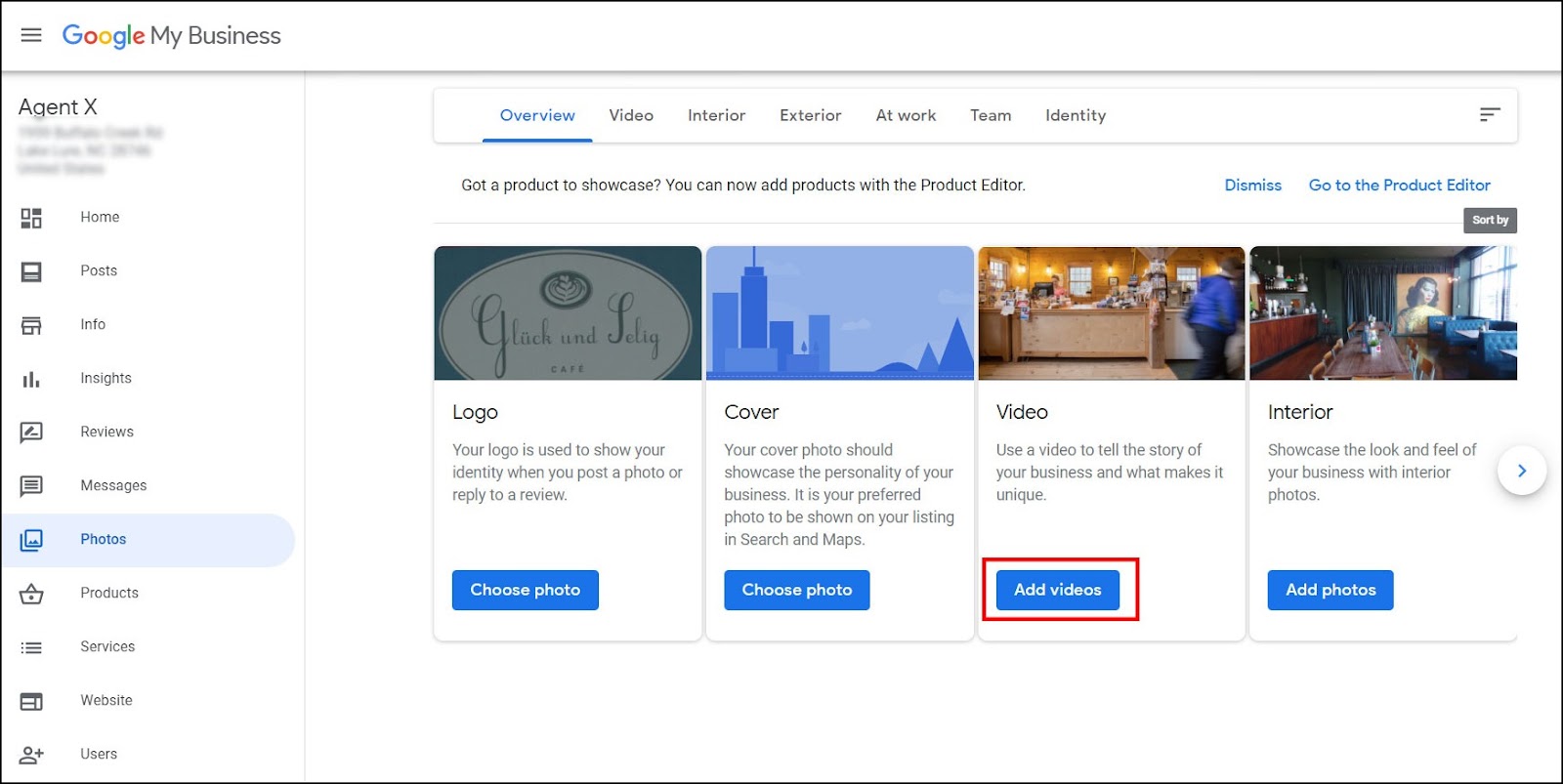Screen dimensions: 1563x784
Task: Open Messages in the sidebar
Action: pyautogui.click(x=113, y=486)
